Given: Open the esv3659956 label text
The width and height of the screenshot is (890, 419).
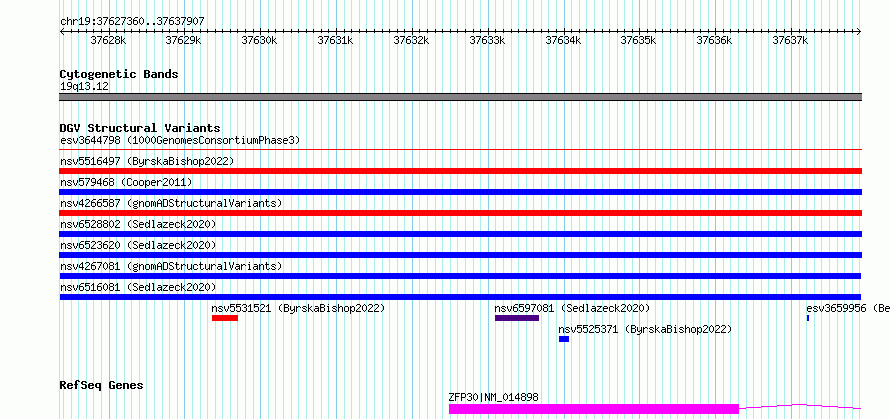Looking at the screenshot, I should [848, 308].
